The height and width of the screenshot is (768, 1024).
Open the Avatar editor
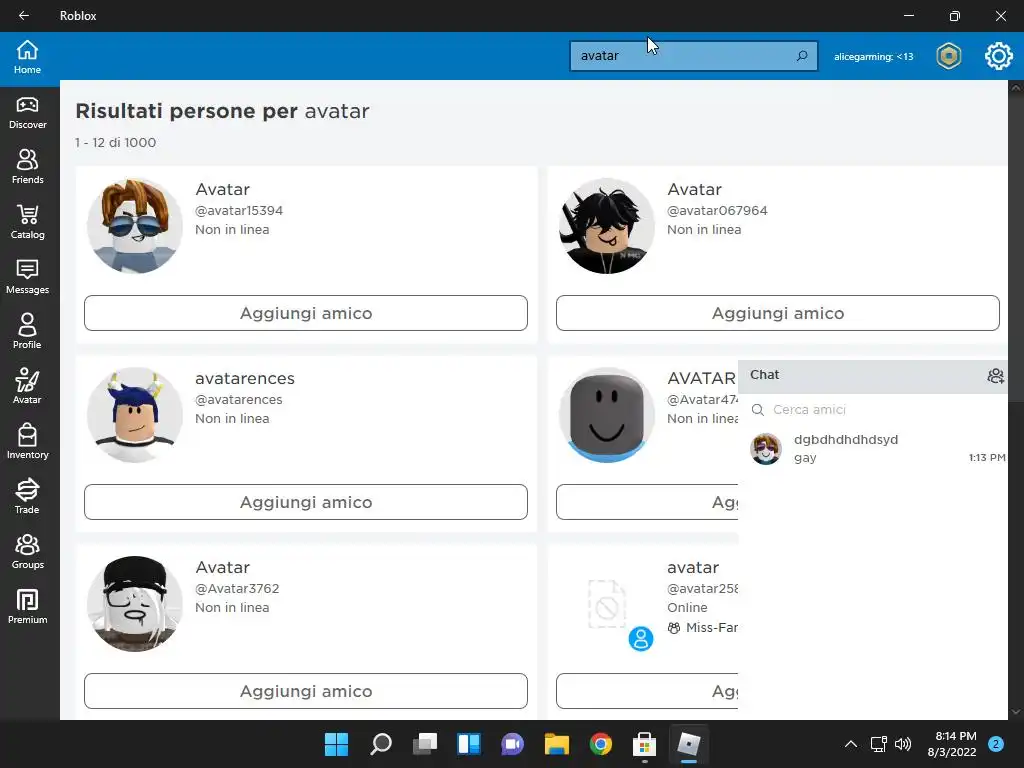[x=27, y=387]
